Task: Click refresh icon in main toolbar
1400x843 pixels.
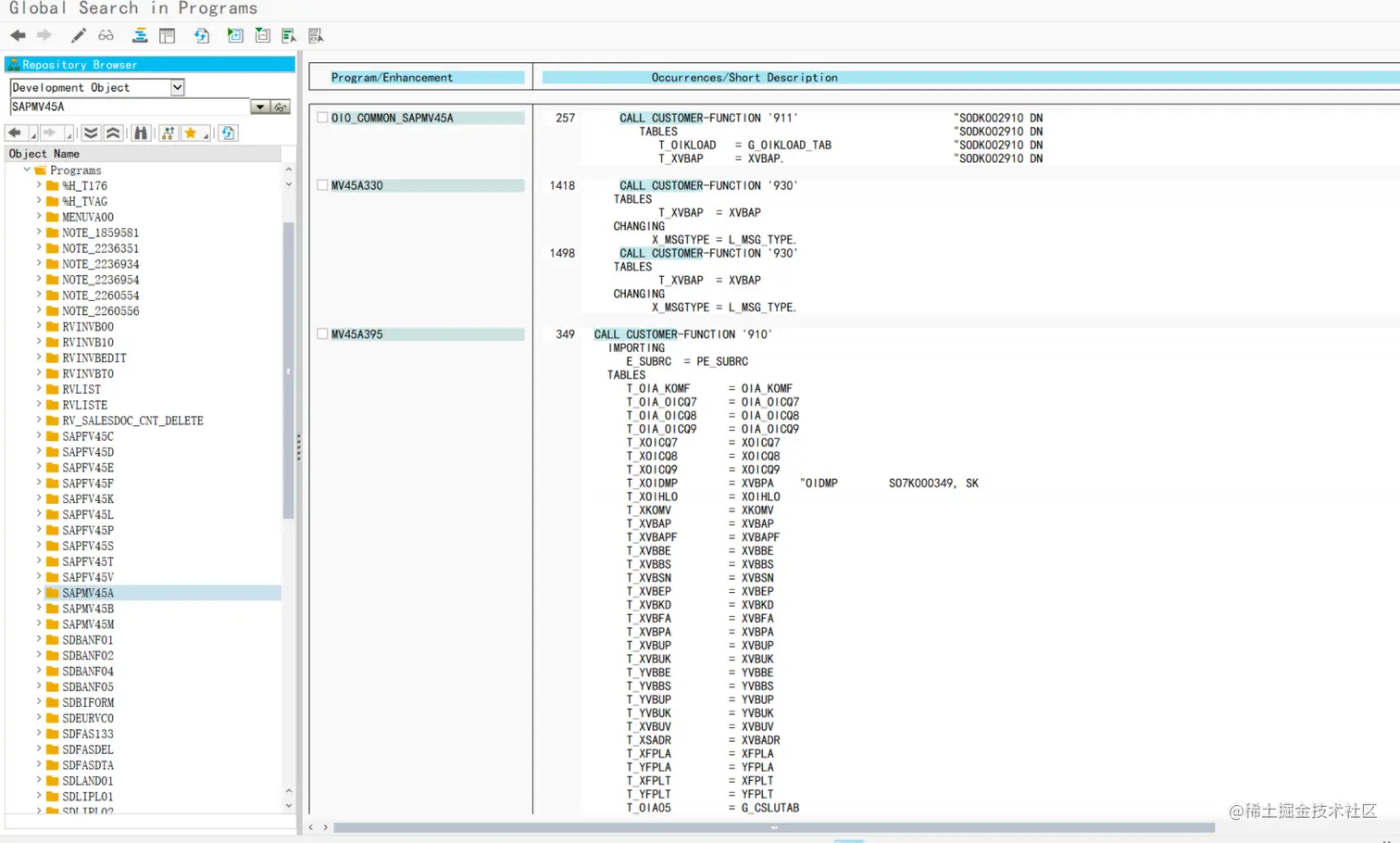Action: [202, 35]
